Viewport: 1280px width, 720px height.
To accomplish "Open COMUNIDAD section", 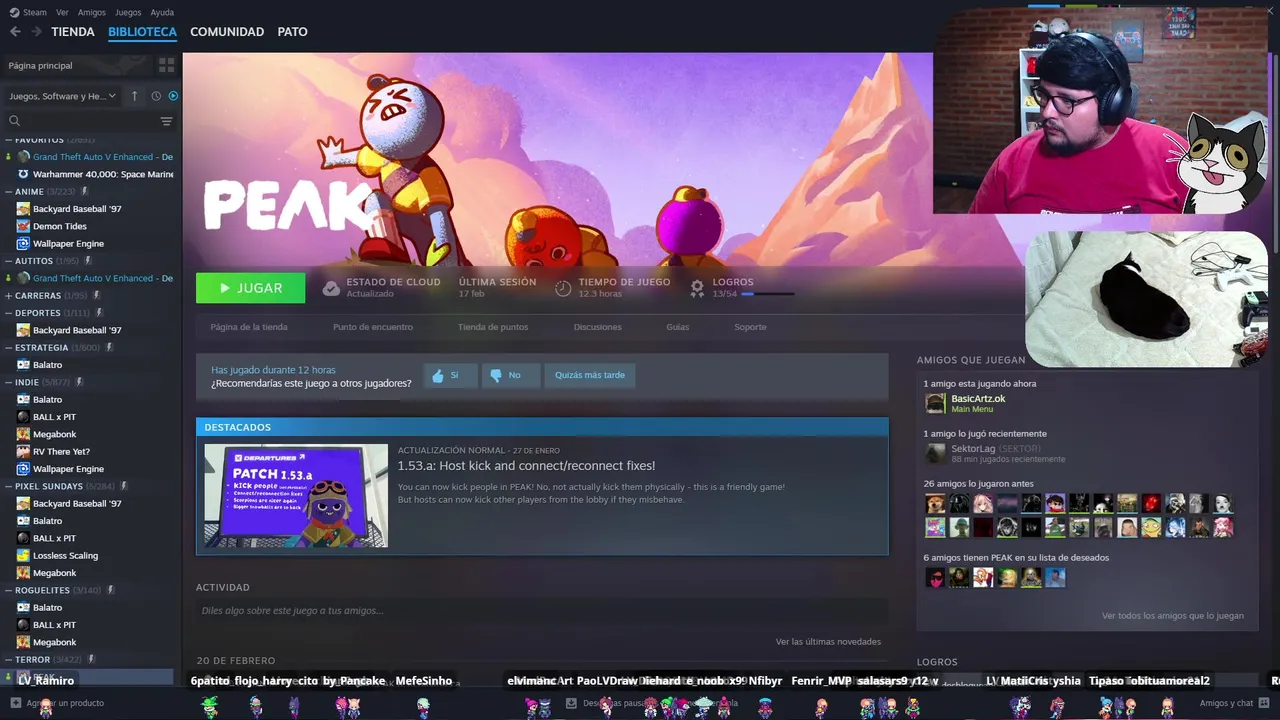I will coord(227,32).
